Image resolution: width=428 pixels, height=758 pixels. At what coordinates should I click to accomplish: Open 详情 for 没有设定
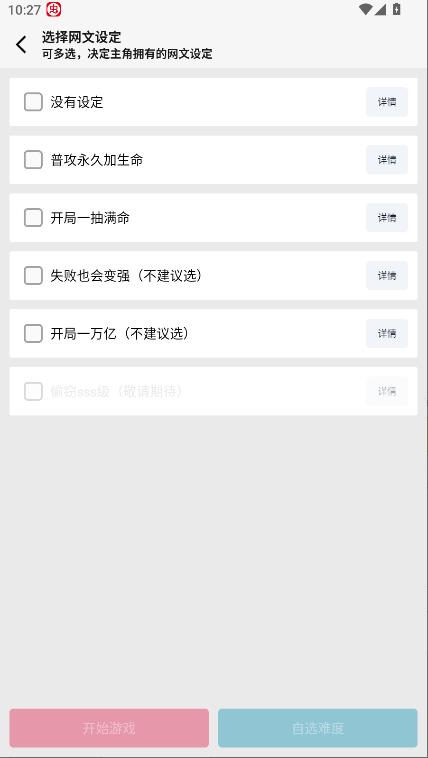(x=387, y=102)
